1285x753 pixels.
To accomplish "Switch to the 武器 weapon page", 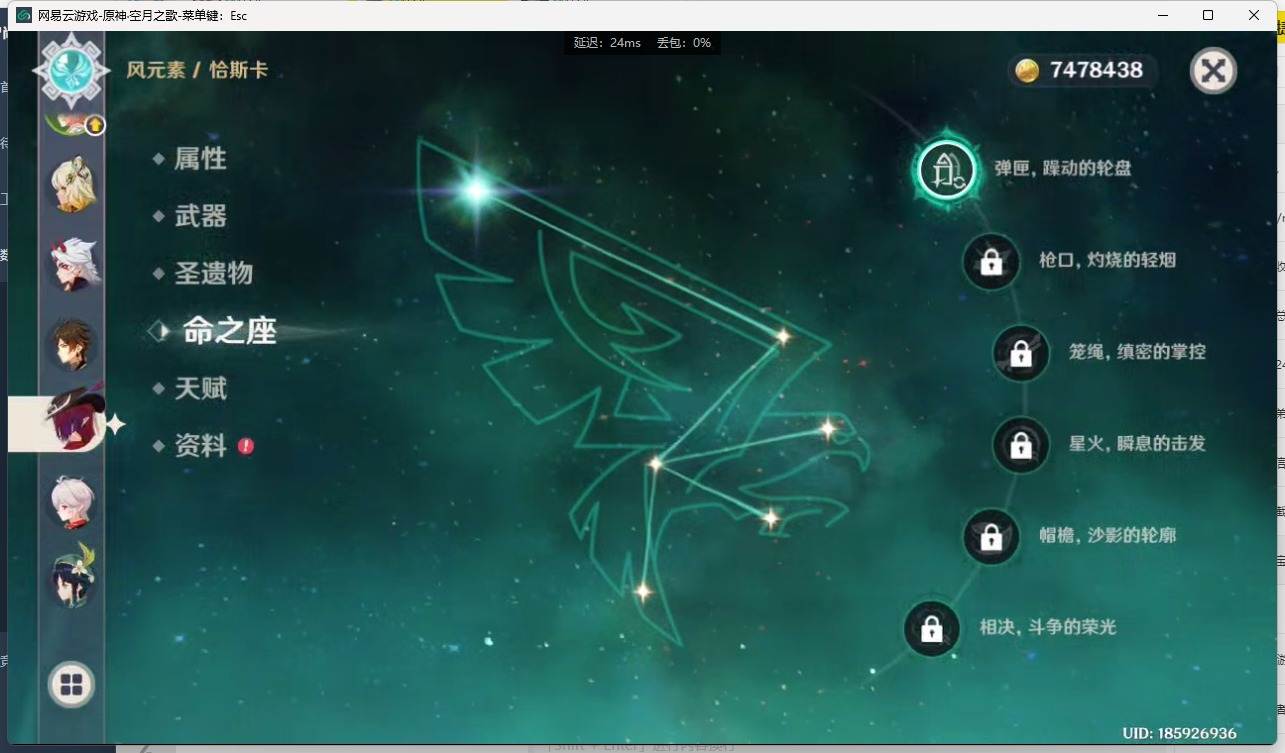I will [x=200, y=216].
